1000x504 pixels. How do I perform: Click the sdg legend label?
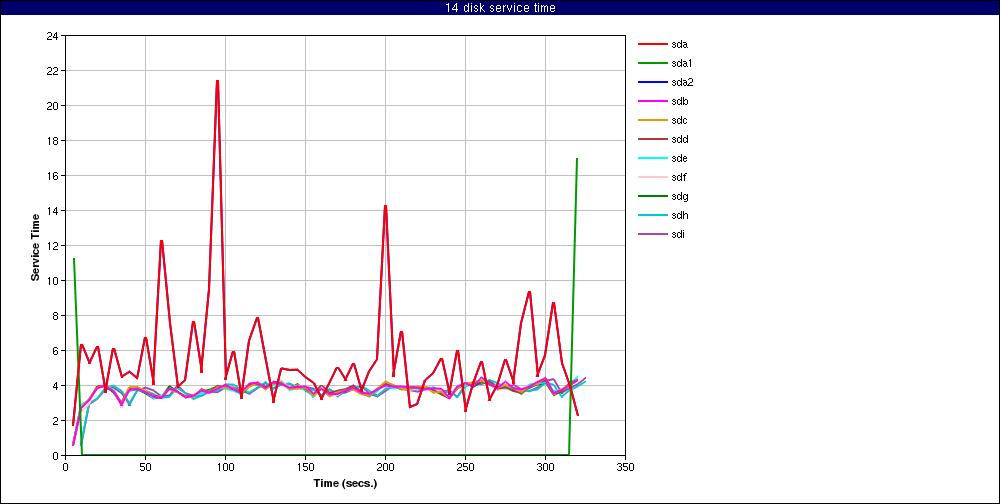click(679, 196)
